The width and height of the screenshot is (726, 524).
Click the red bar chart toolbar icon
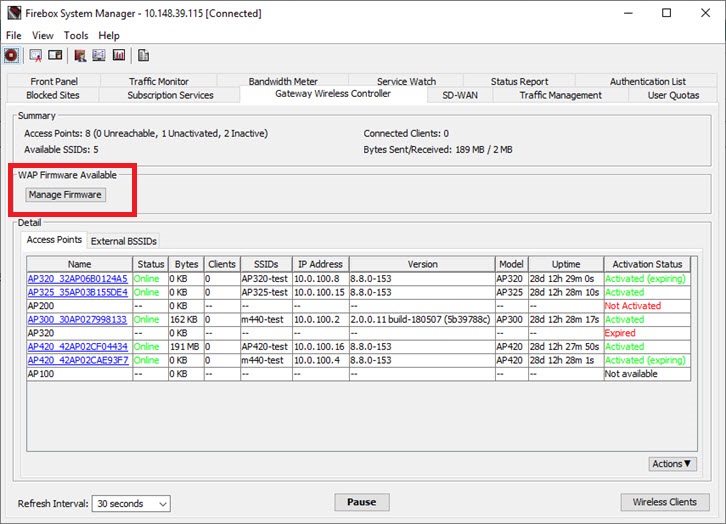point(119,55)
